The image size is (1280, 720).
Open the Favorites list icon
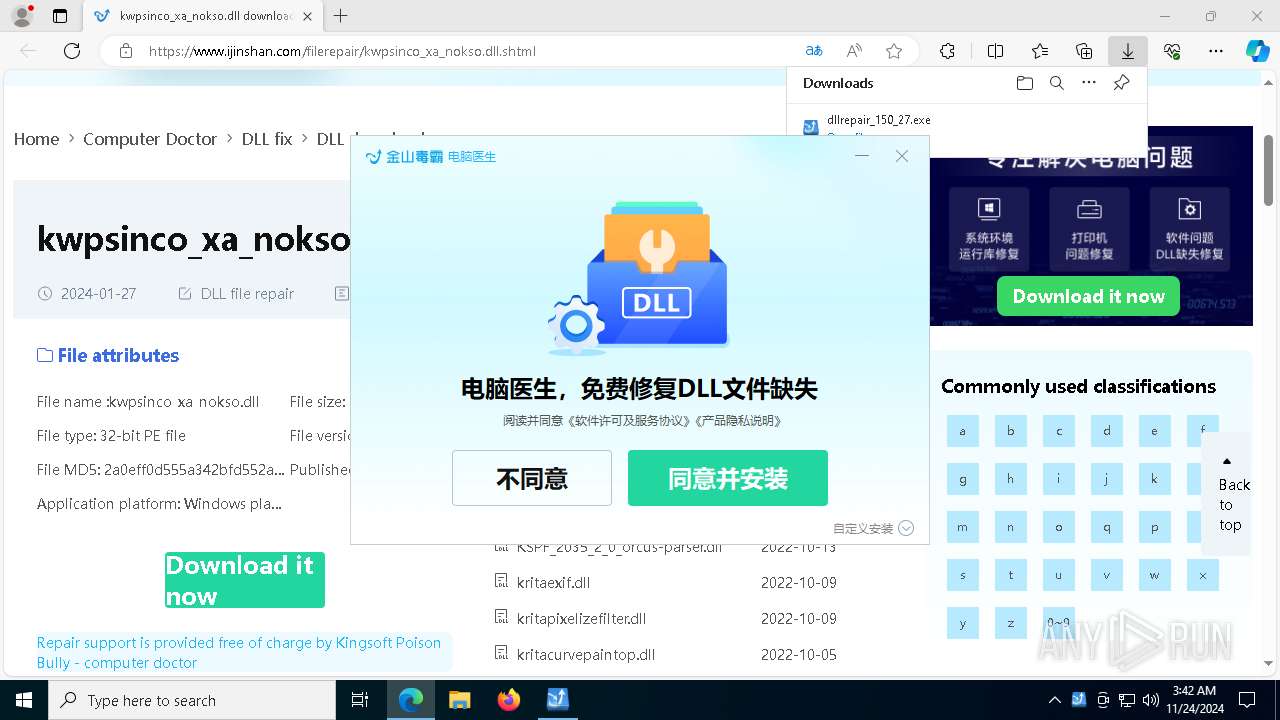click(x=1040, y=51)
